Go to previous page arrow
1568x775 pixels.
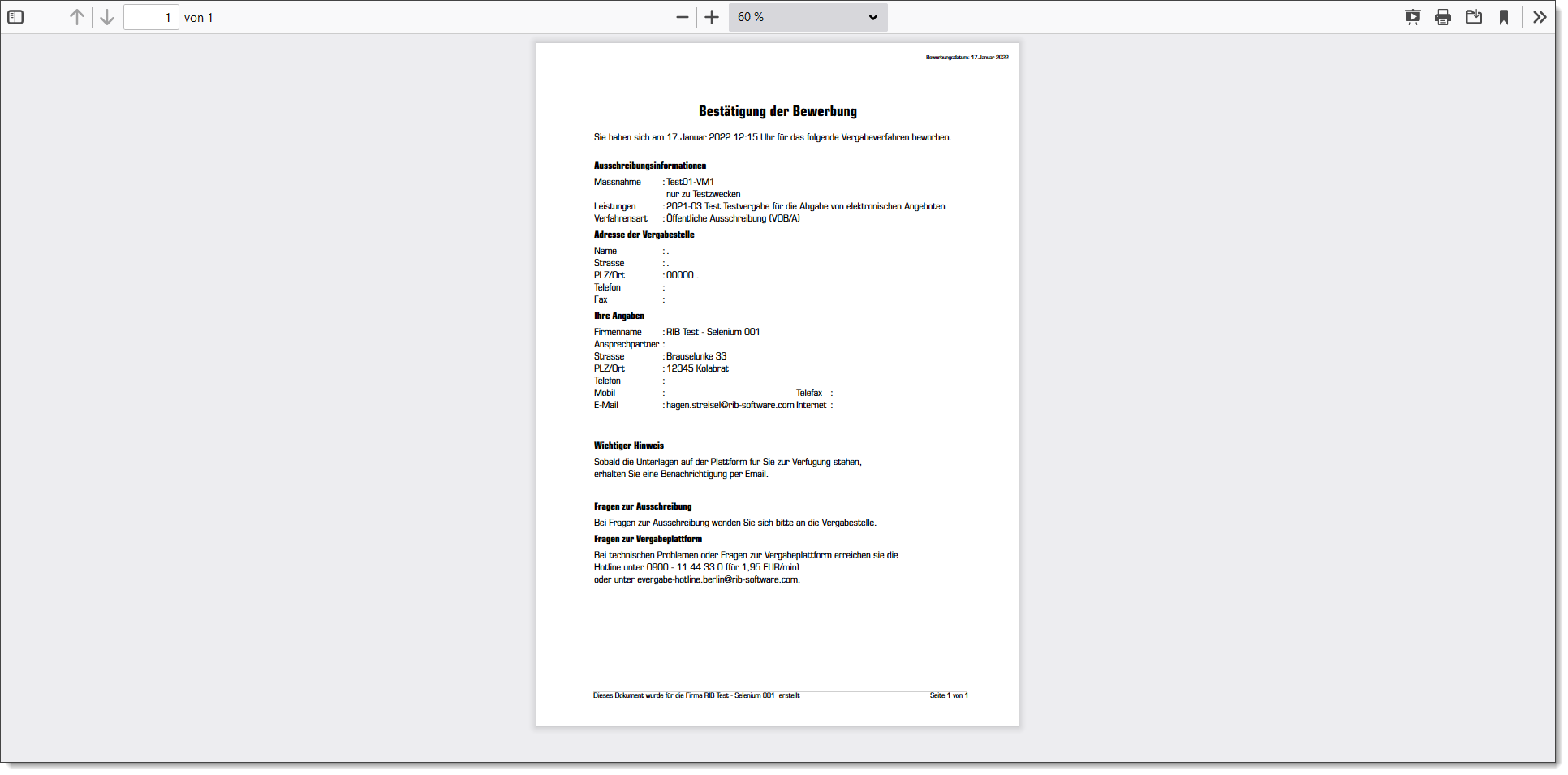(x=77, y=17)
